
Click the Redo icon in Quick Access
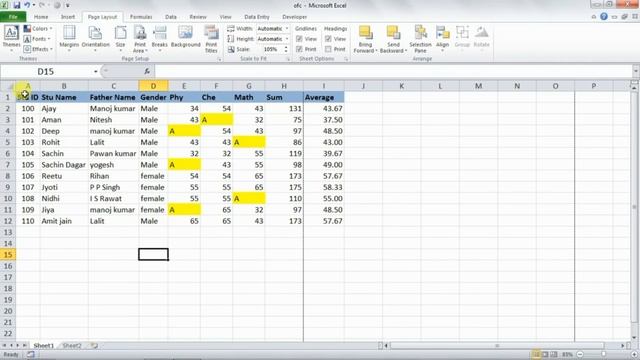[x=42, y=5]
